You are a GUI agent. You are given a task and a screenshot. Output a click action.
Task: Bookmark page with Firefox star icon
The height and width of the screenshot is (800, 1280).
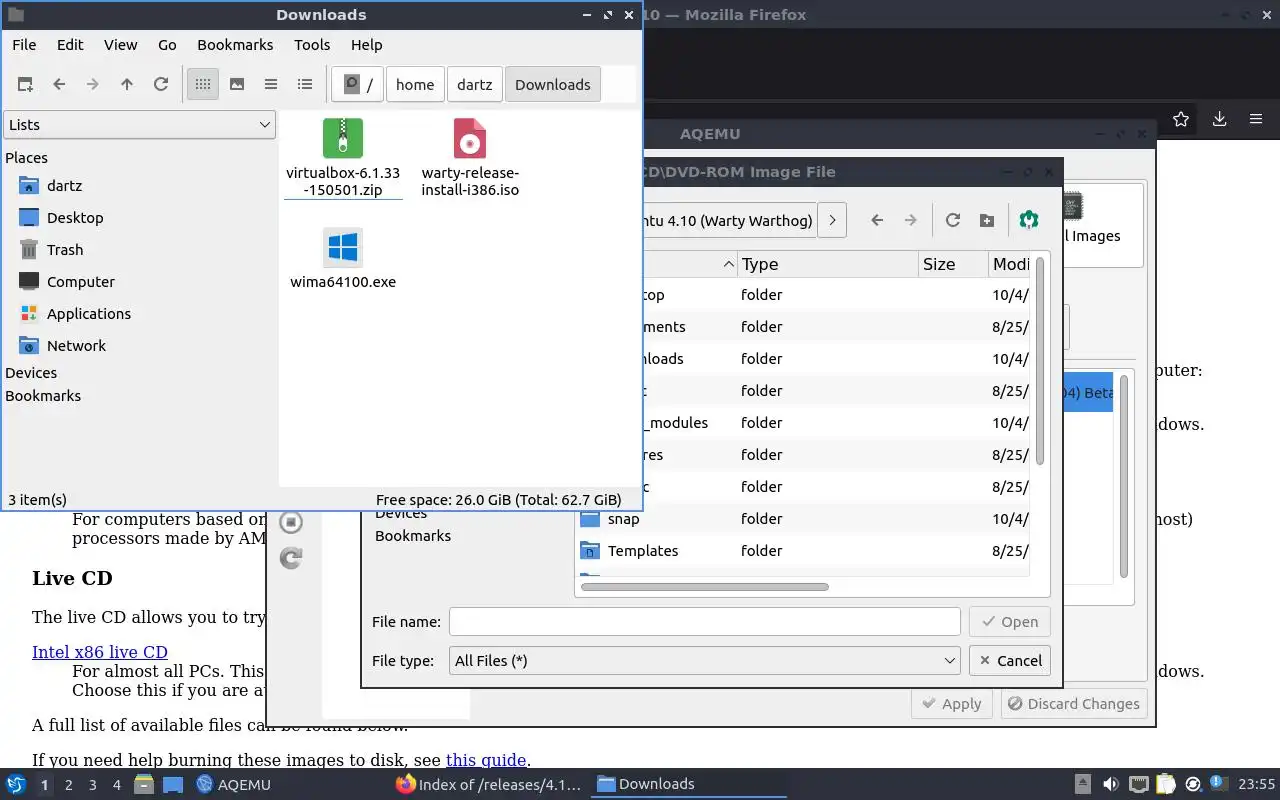1181,120
